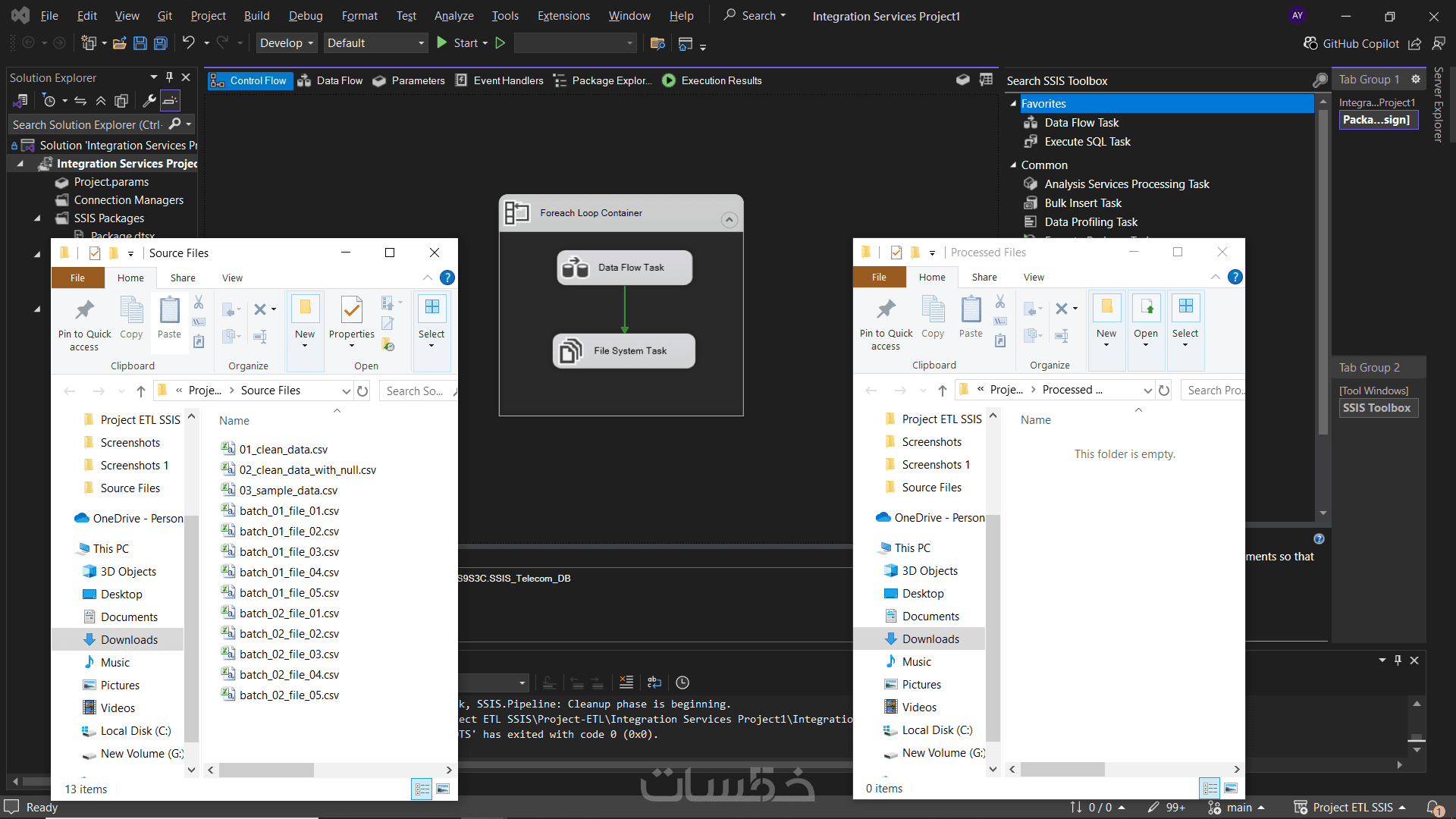The width and height of the screenshot is (1456, 819).
Task: Switch to the Data Flow tab
Action: pyautogui.click(x=331, y=80)
